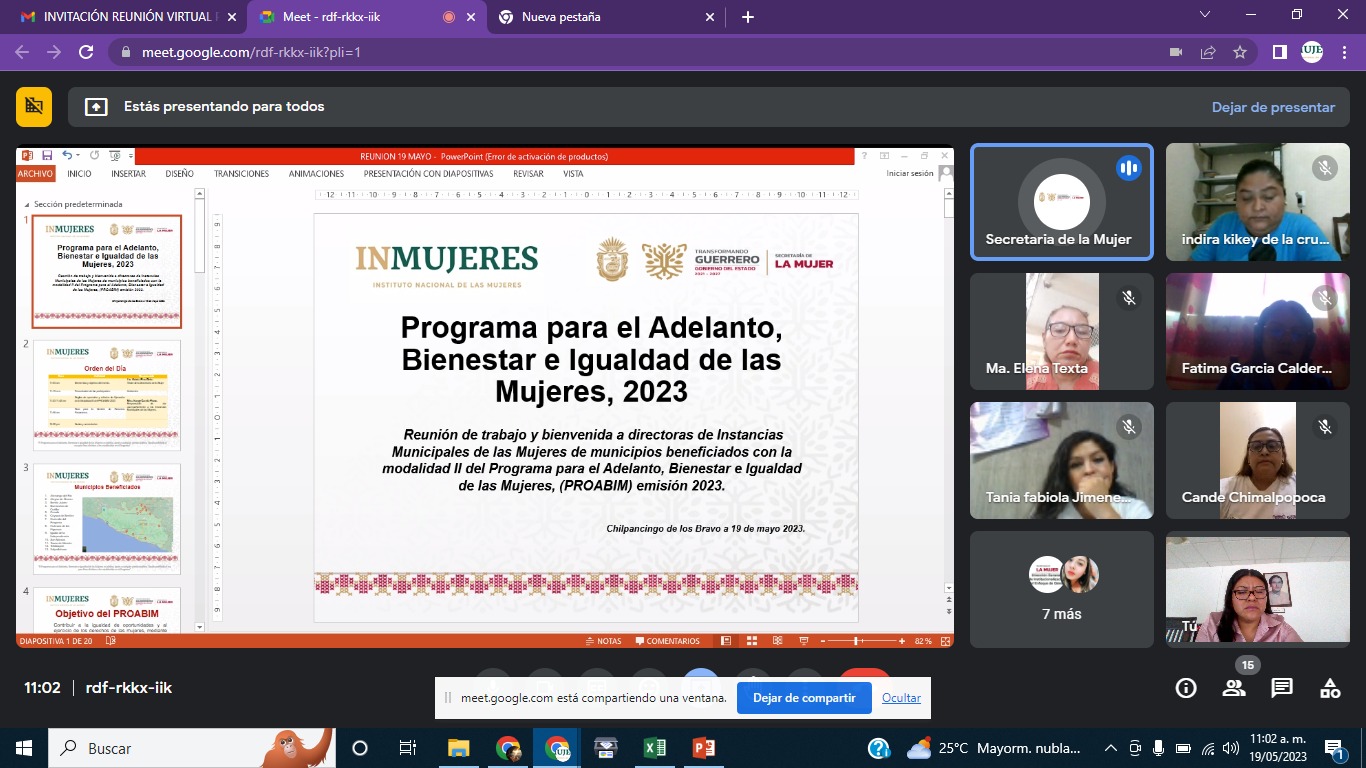Open the Archivo menu in PowerPoint
Viewport: 1366px width, 768px height.
34,173
